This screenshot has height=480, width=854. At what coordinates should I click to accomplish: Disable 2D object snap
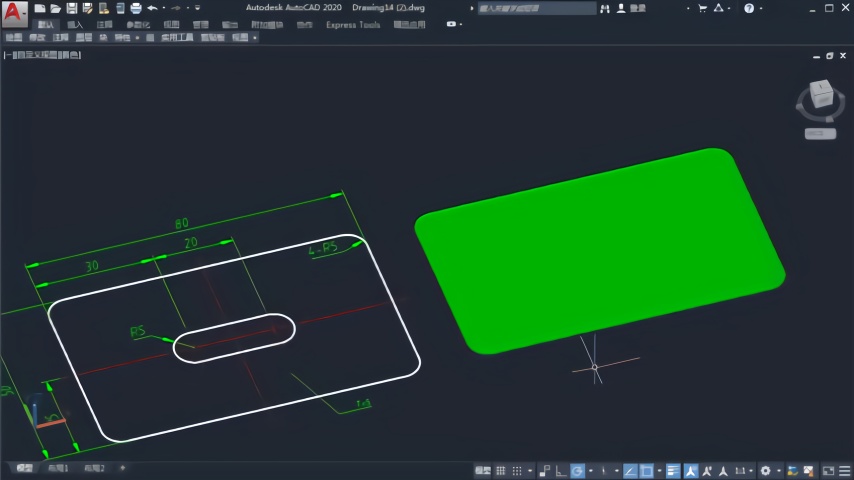646,471
